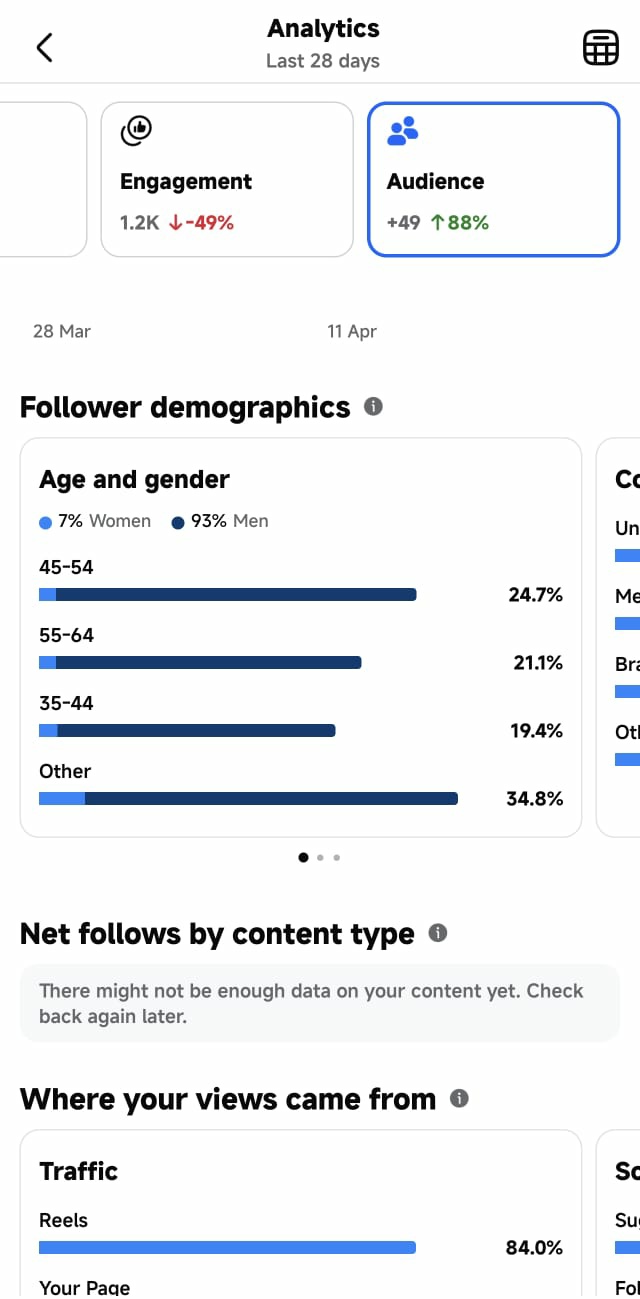The width and height of the screenshot is (640, 1299).
Task: Tap the back arrow icon
Action: 44,47
